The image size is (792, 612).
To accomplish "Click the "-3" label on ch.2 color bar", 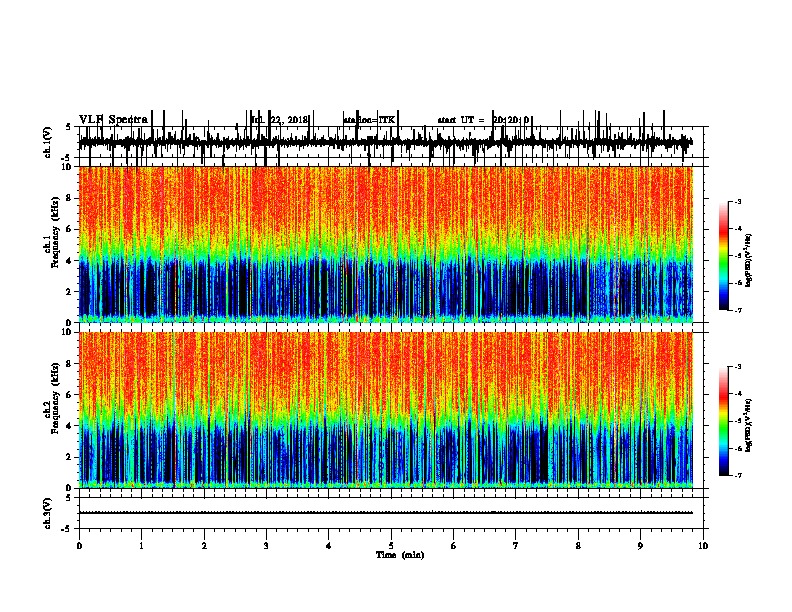I will click(737, 367).
